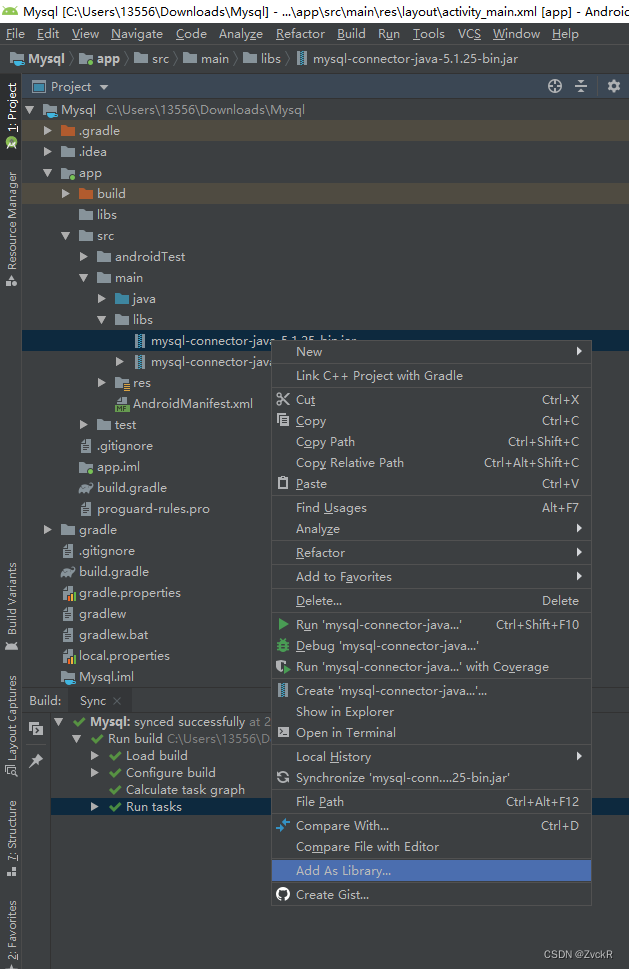Open the Resource Manager side tab
This screenshot has width=629, height=969.
(x=11, y=229)
